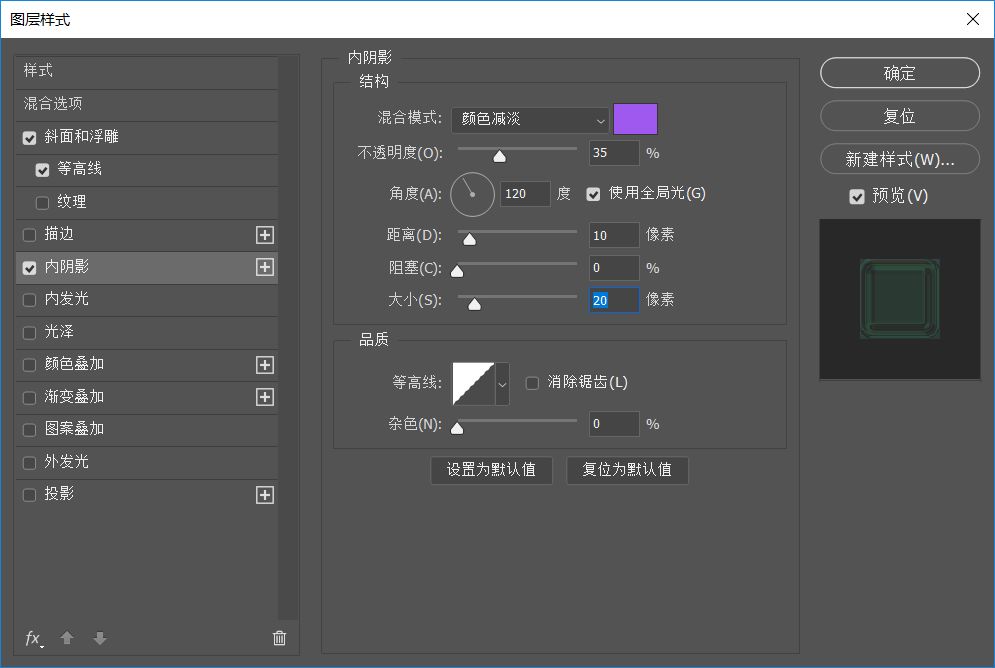Select 混合选项 in the styles list
This screenshot has height=668, width=995.
[53, 104]
